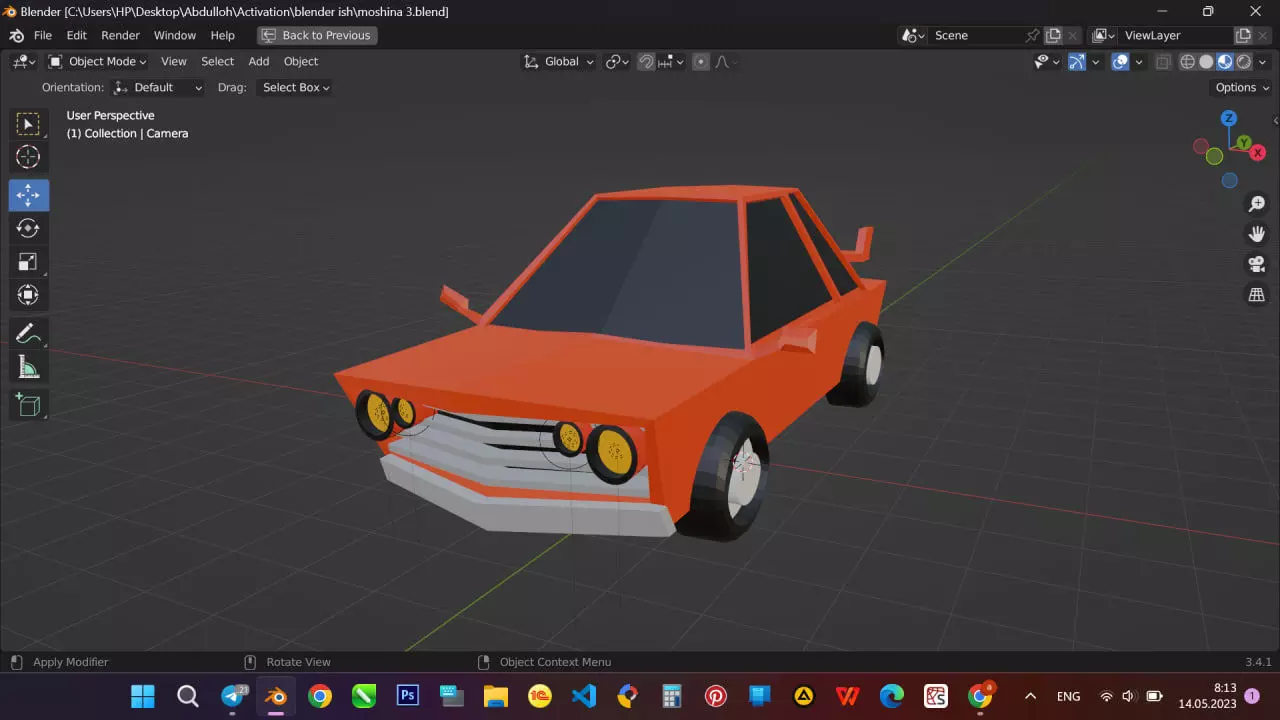Show hidden tray icons chevron
Image resolution: width=1280 pixels, height=720 pixels.
(1030, 696)
